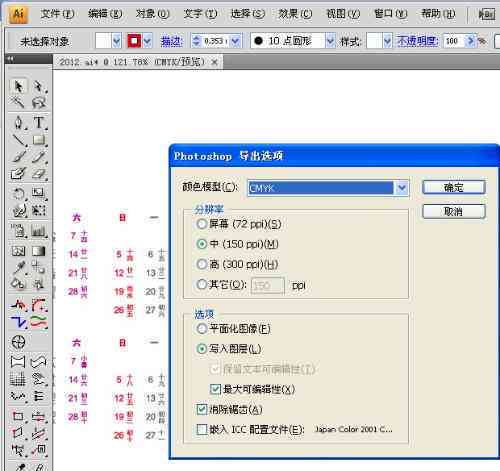The image size is (500, 471).
Task: Open 窗口(W) menu
Action: point(391,14)
